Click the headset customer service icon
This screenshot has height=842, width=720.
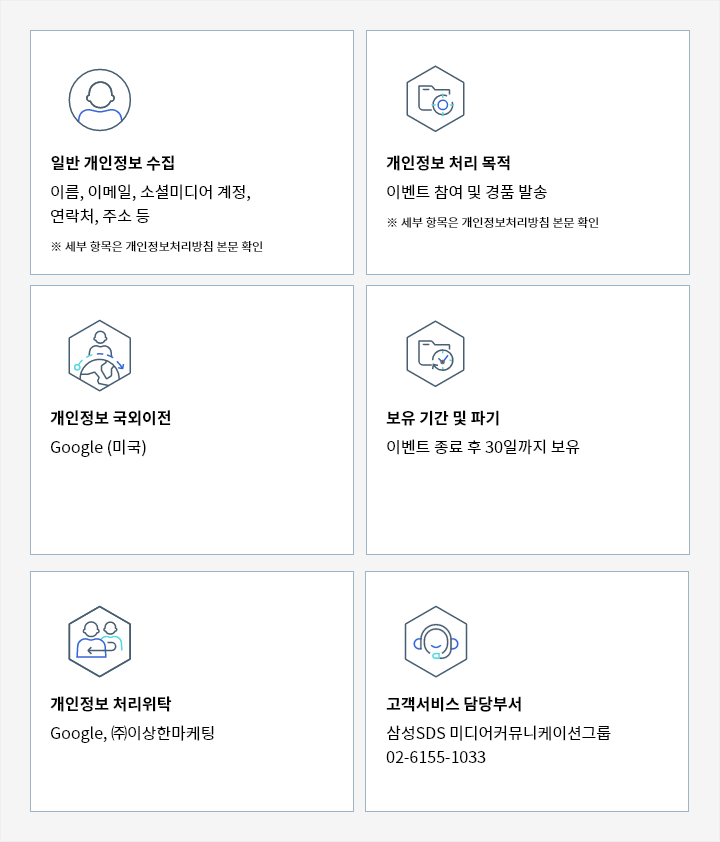[435, 641]
